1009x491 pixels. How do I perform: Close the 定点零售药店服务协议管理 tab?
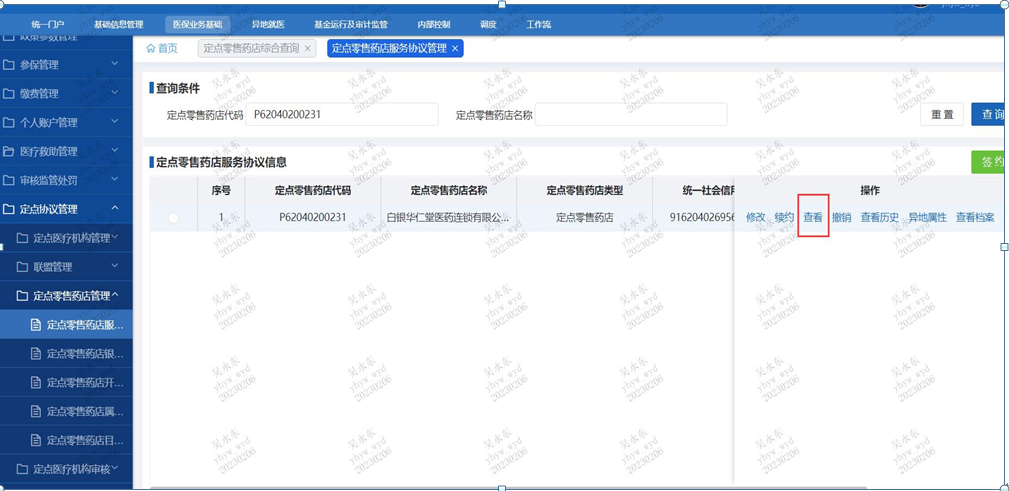[x=455, y=49]
